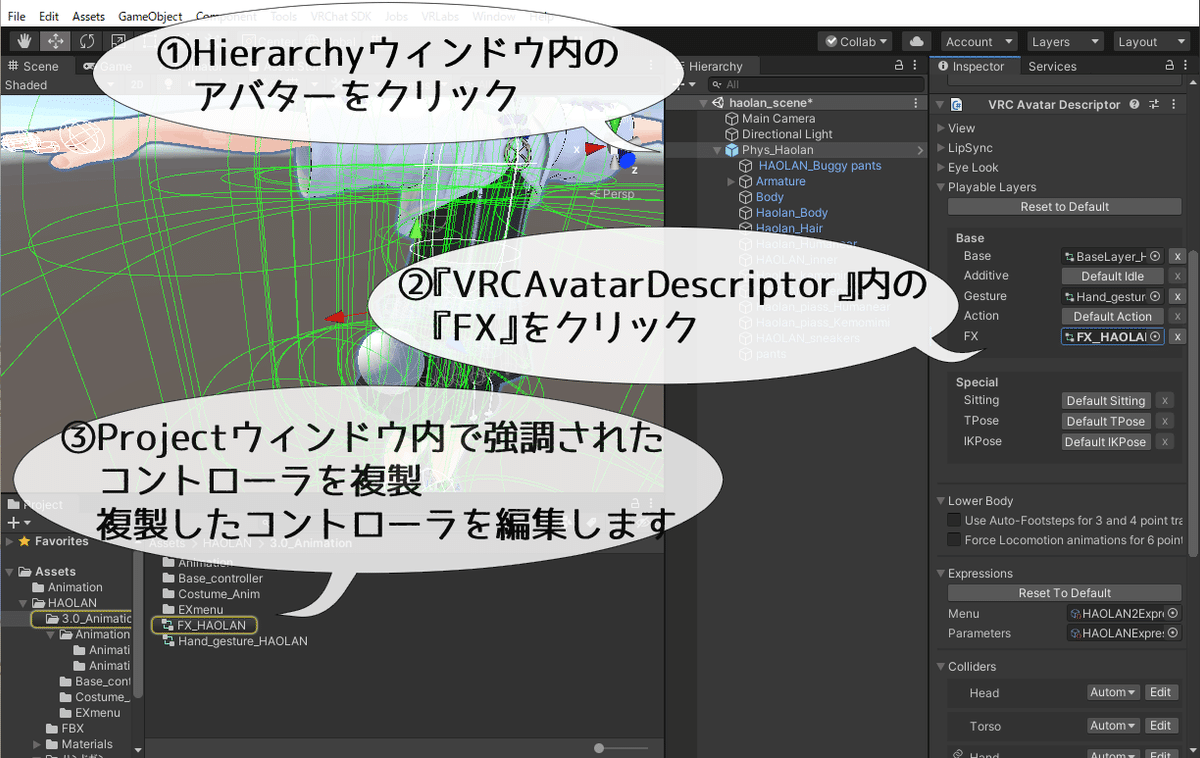Click Edit button for Torso collider
1200x758 pixels.
(x=1160, y=725)
